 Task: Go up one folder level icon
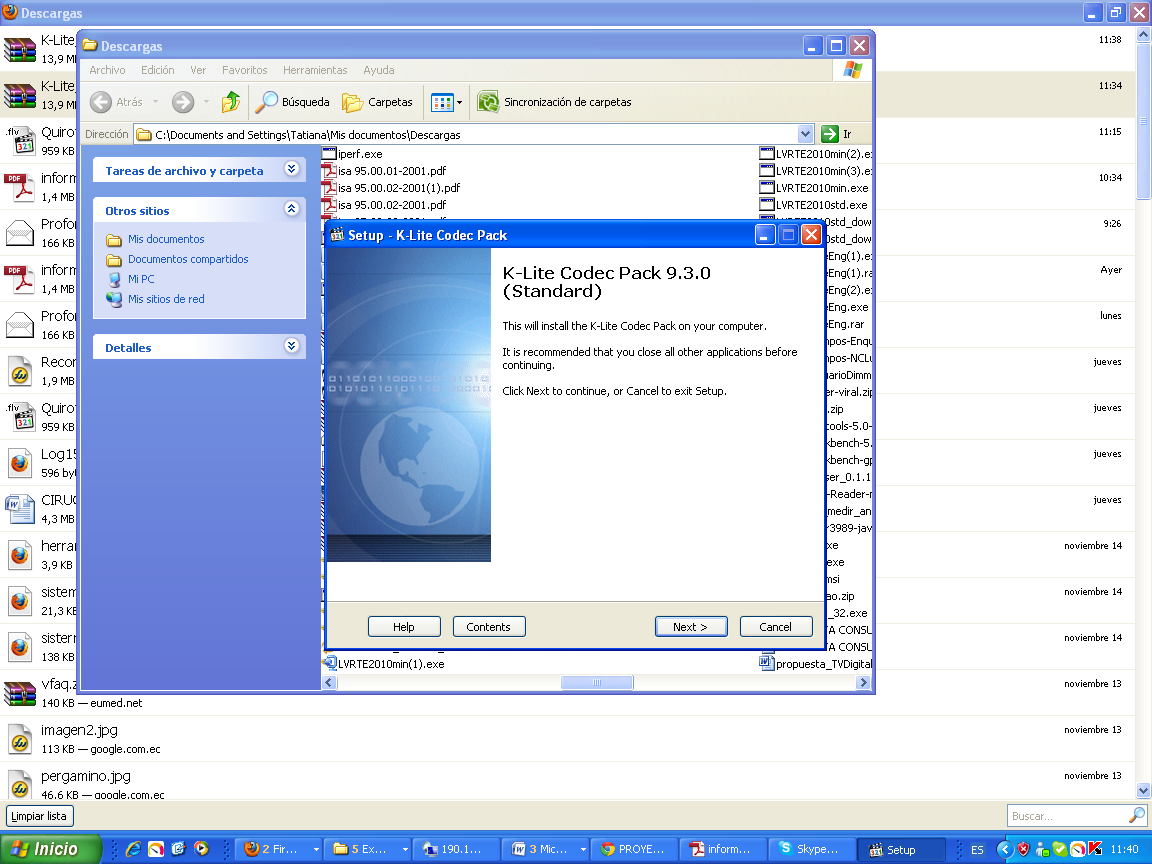[231, 102]
